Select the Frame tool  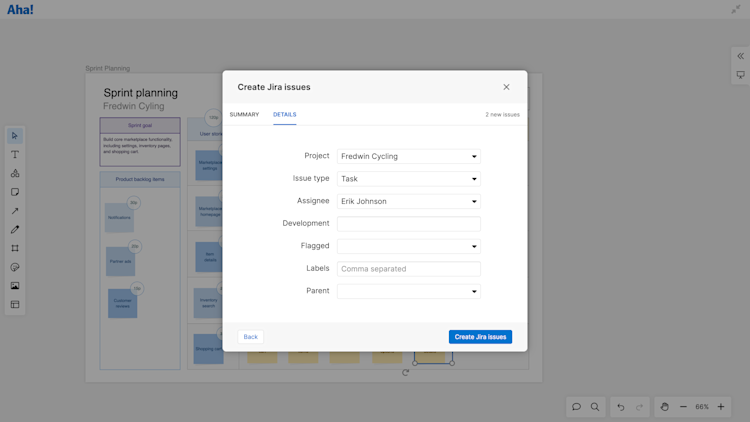pyautogui.click(x=15, y=248)
